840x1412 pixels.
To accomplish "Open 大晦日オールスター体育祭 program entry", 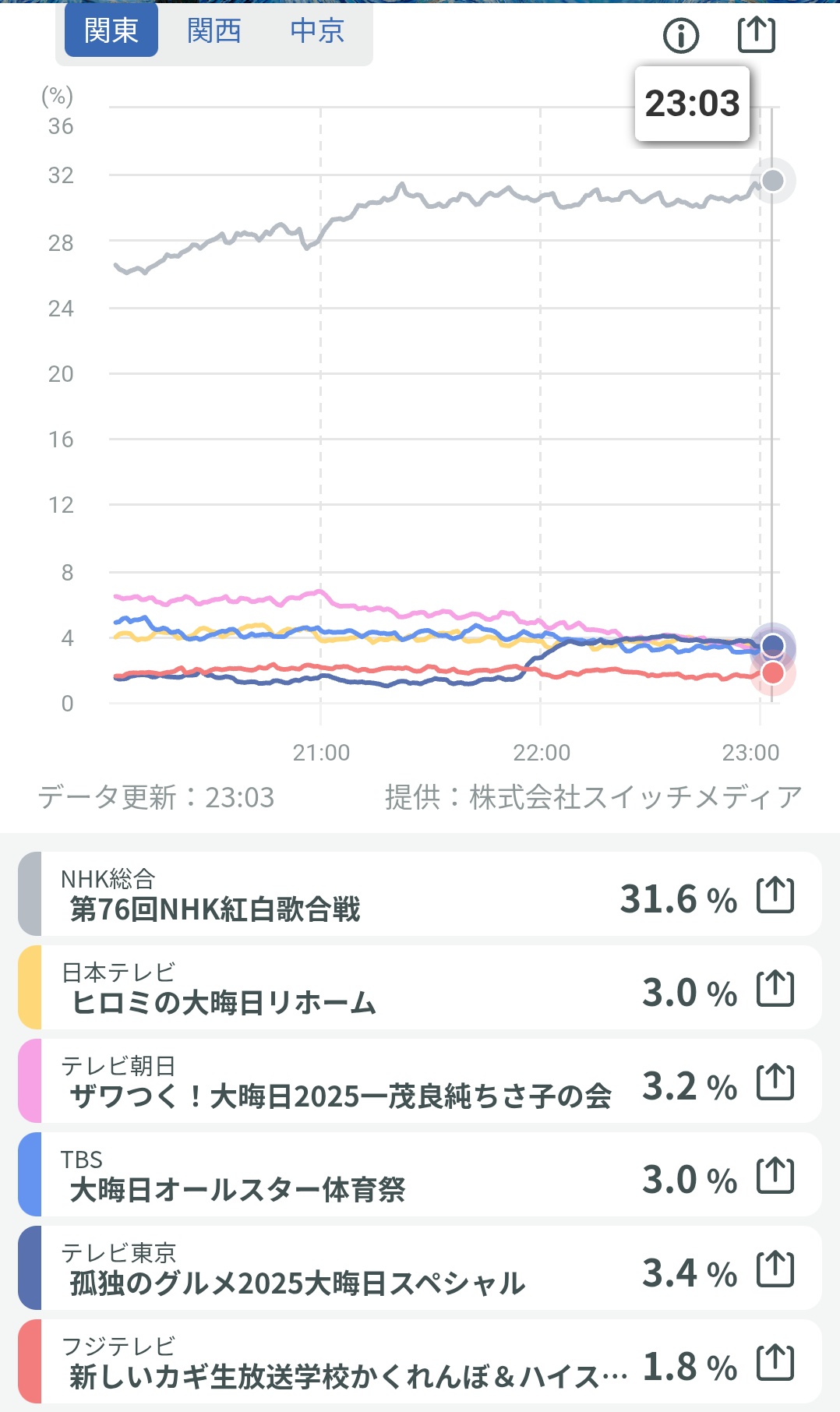I will (238, 1190).
